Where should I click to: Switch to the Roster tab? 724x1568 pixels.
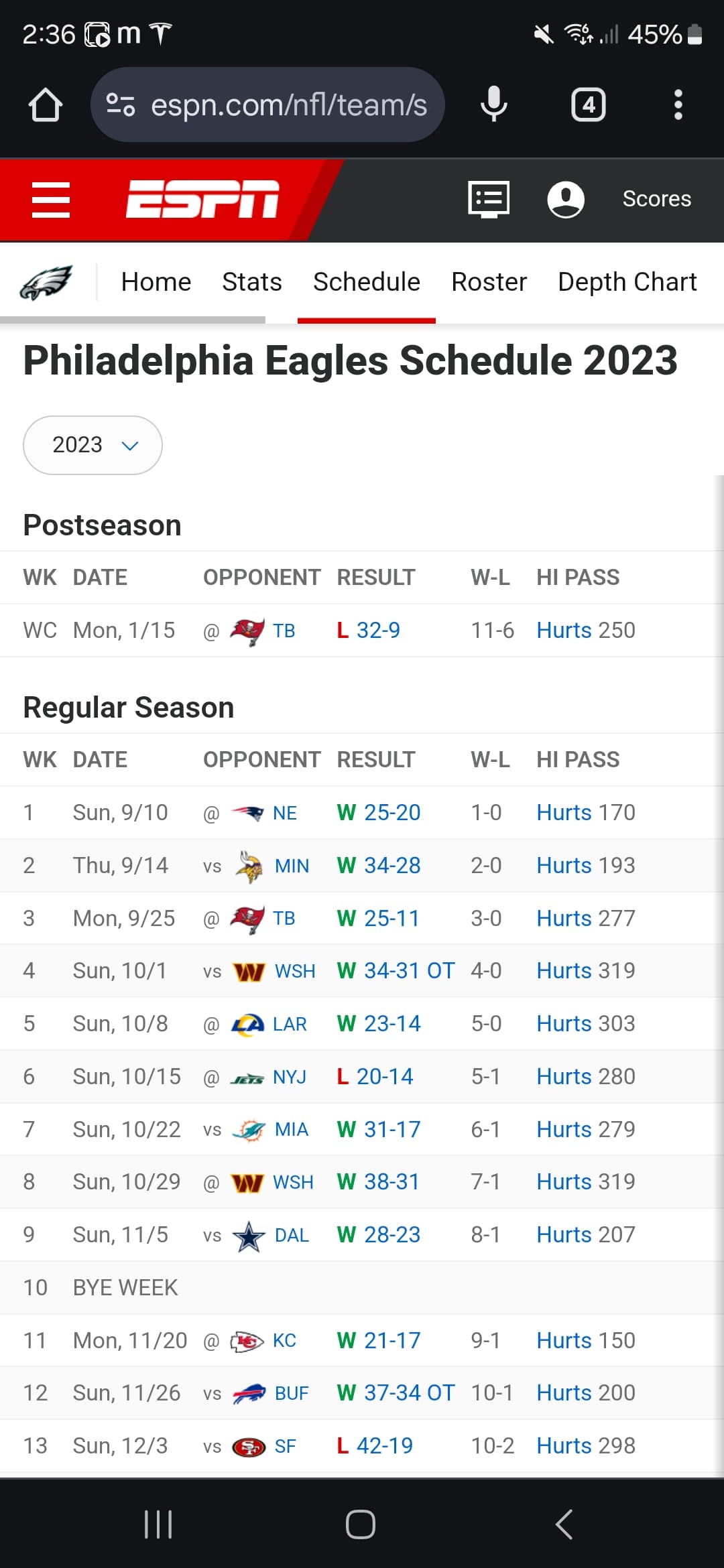(x=489, y=282)
